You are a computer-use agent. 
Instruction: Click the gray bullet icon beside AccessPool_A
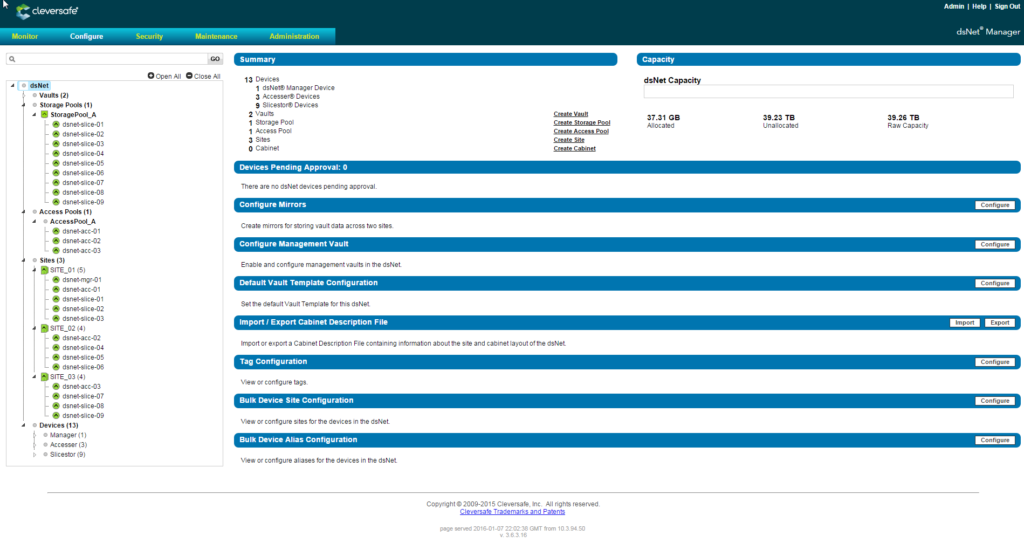[46, 221]
